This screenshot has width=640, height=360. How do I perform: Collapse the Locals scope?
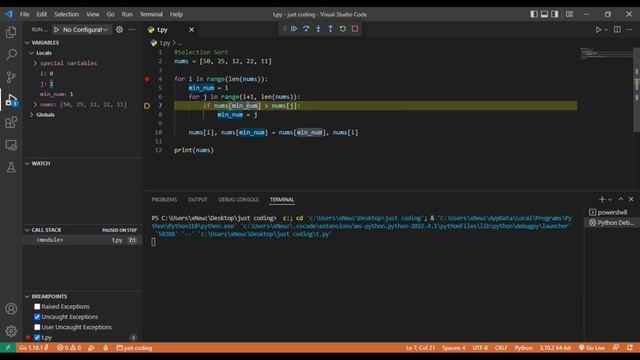click(31, 53)
